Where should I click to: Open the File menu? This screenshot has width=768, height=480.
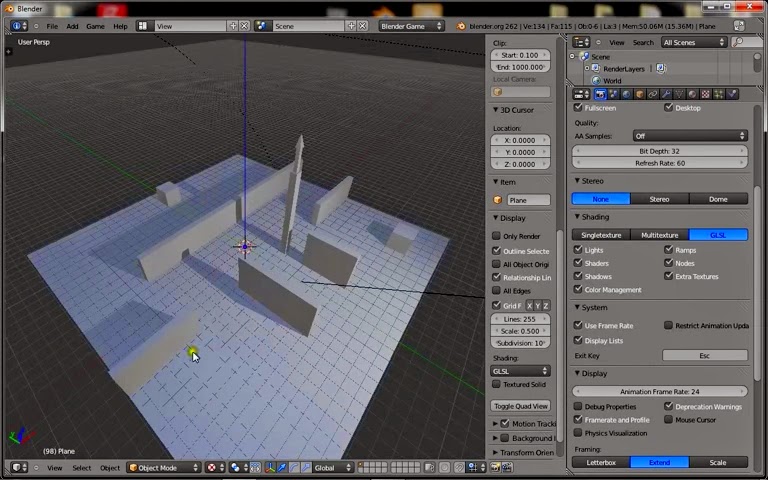pyautogui.click(x=52, y=26)
